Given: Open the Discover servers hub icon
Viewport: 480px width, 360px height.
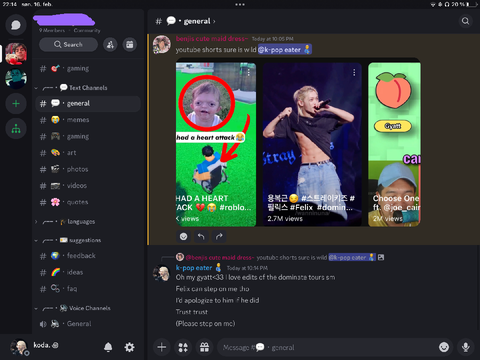Looking at the screenshot, I should tap(16, 129).
